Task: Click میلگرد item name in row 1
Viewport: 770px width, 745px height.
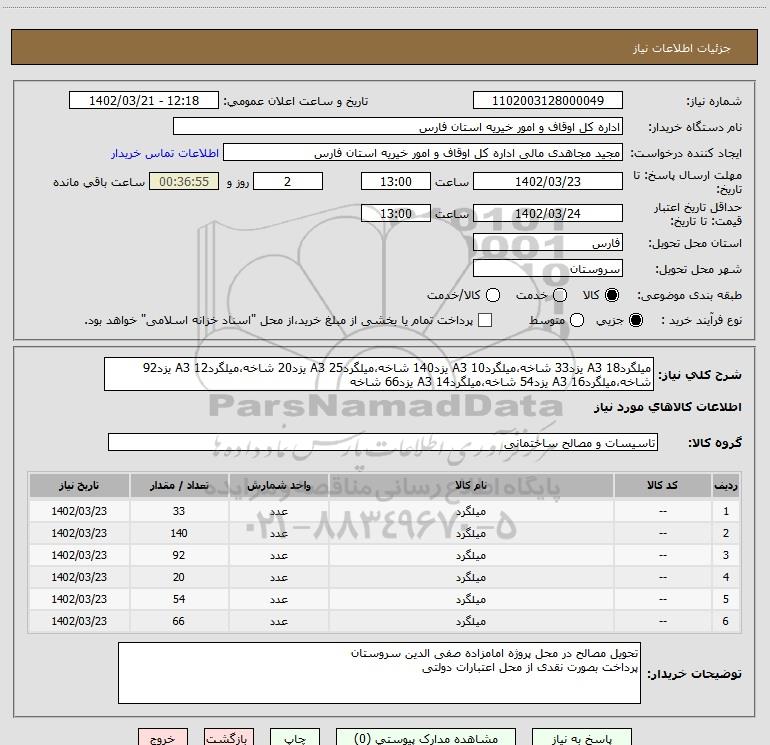Action: click(470, 511)
